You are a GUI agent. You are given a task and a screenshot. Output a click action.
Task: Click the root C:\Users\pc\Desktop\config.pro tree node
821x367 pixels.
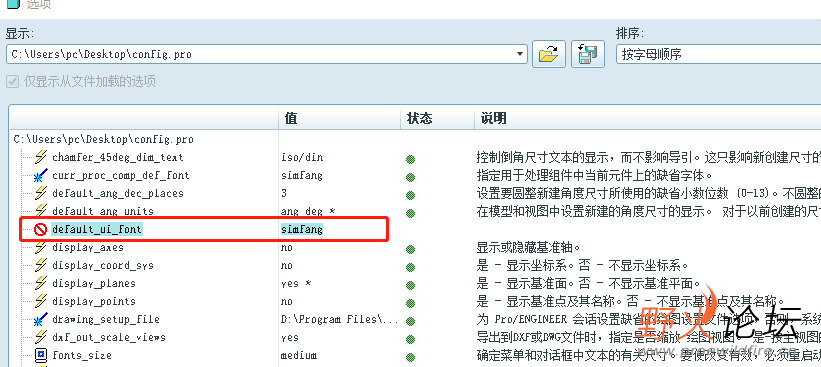pyautogui.click(x=103, y=139)
